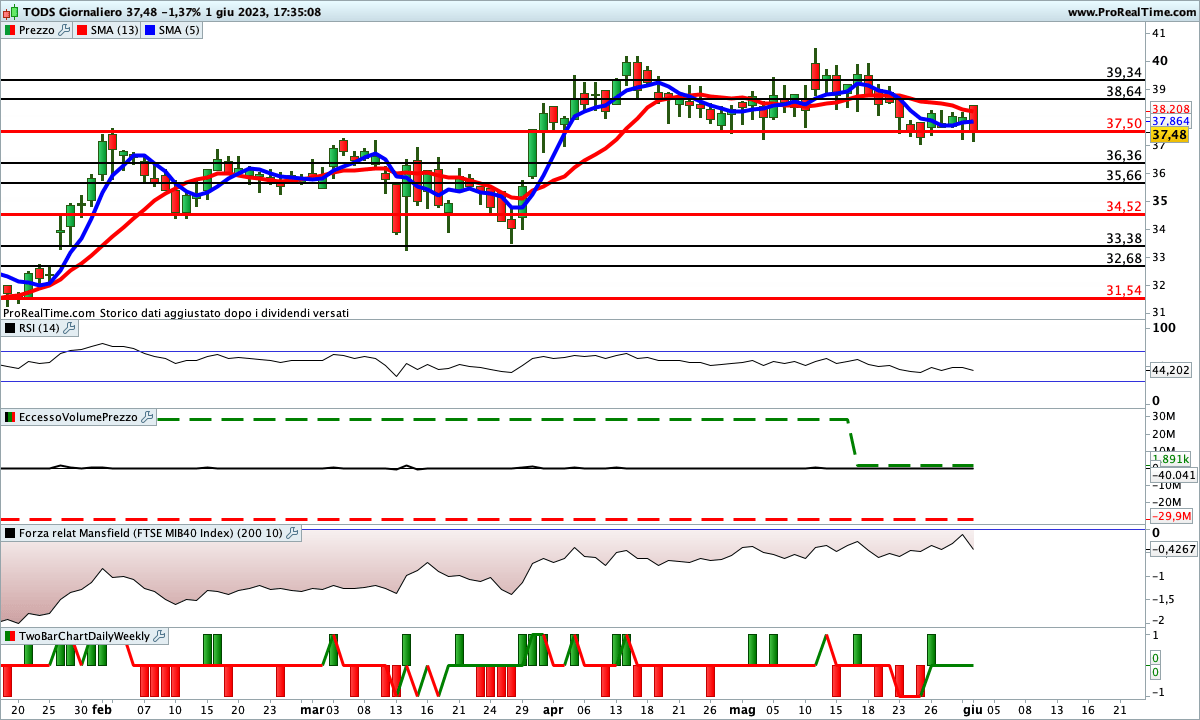Open RSI (14) settings wrench
Screen dimensions: 1200x720
[69, 328]
